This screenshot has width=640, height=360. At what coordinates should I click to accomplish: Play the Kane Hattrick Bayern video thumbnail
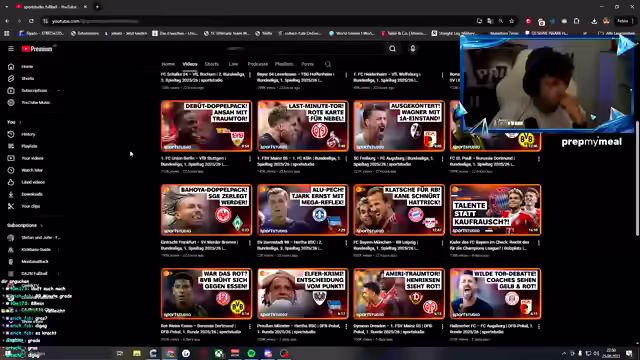click(399, 210)
